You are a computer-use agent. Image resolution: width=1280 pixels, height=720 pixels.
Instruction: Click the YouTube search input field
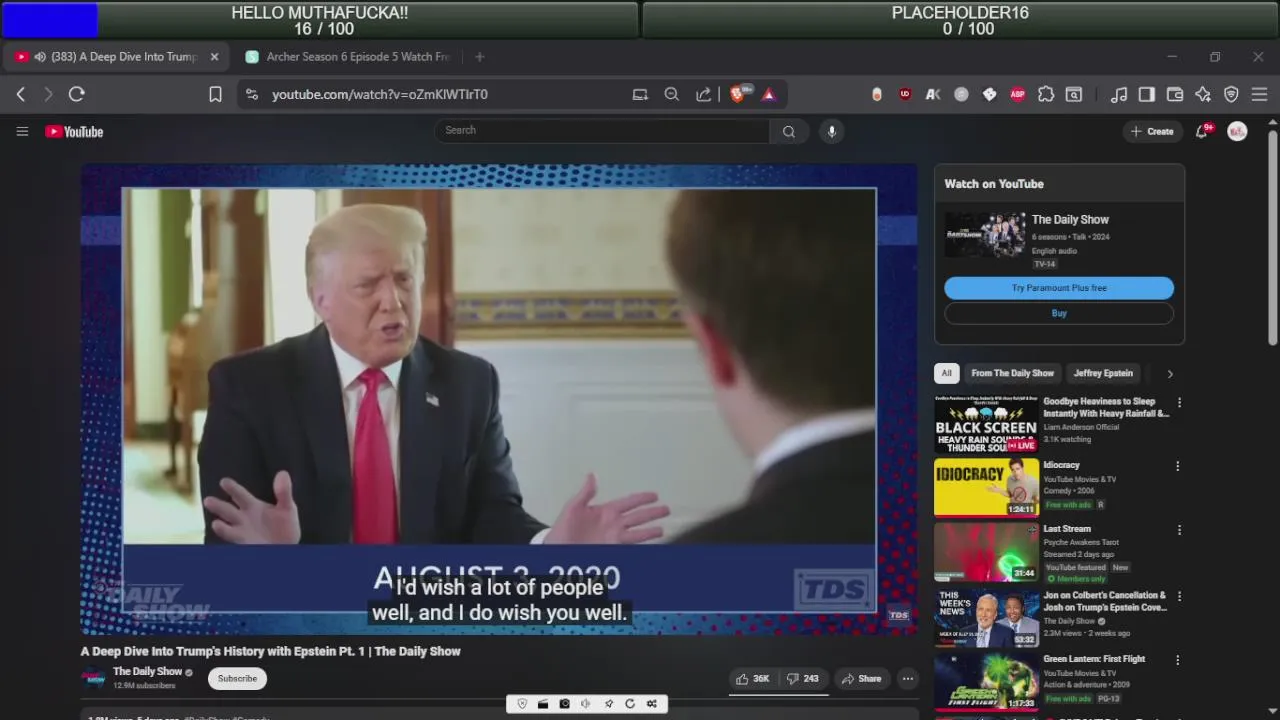(x=602, y=131)
